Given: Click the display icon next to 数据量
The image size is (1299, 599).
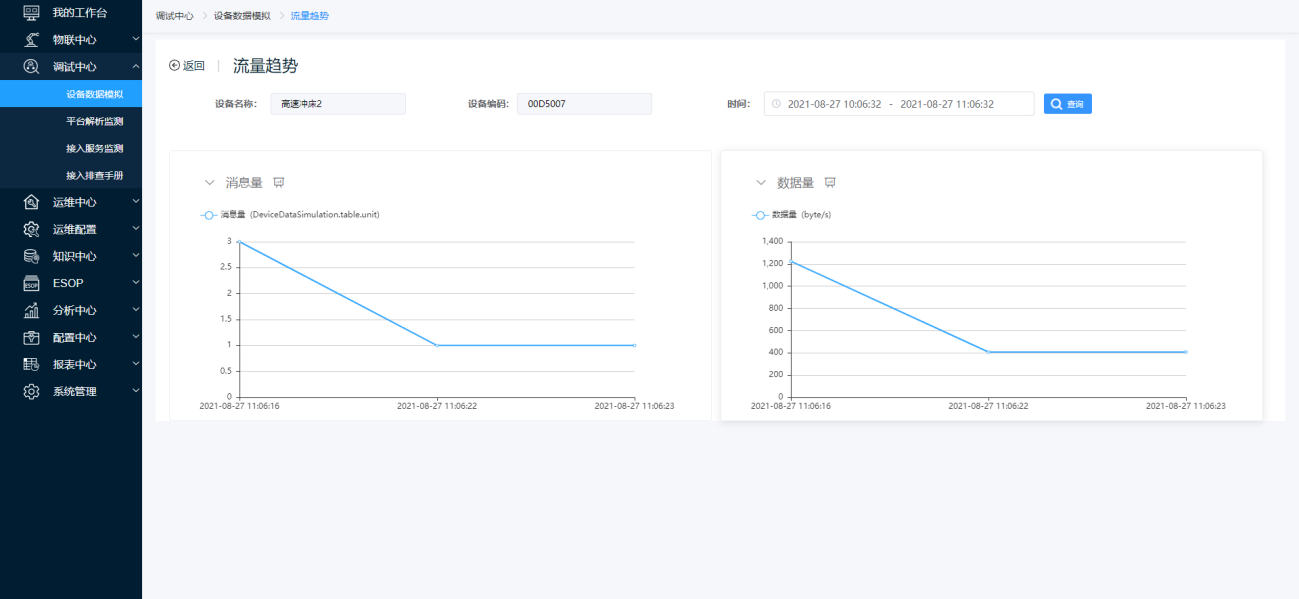Looking at the screenshot, I should coord(830,183).
